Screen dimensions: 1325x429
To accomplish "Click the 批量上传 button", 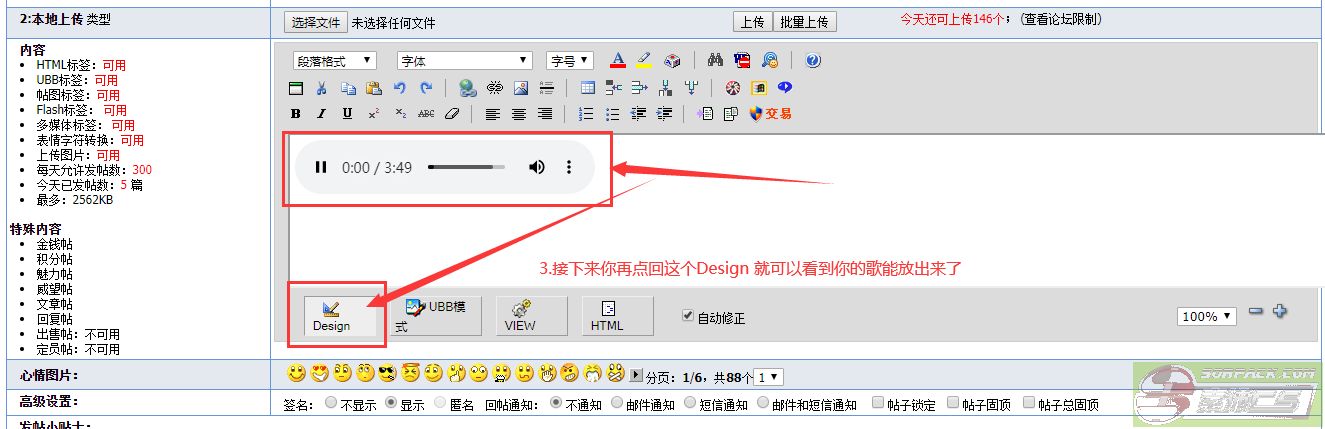I will click(805, 22).
